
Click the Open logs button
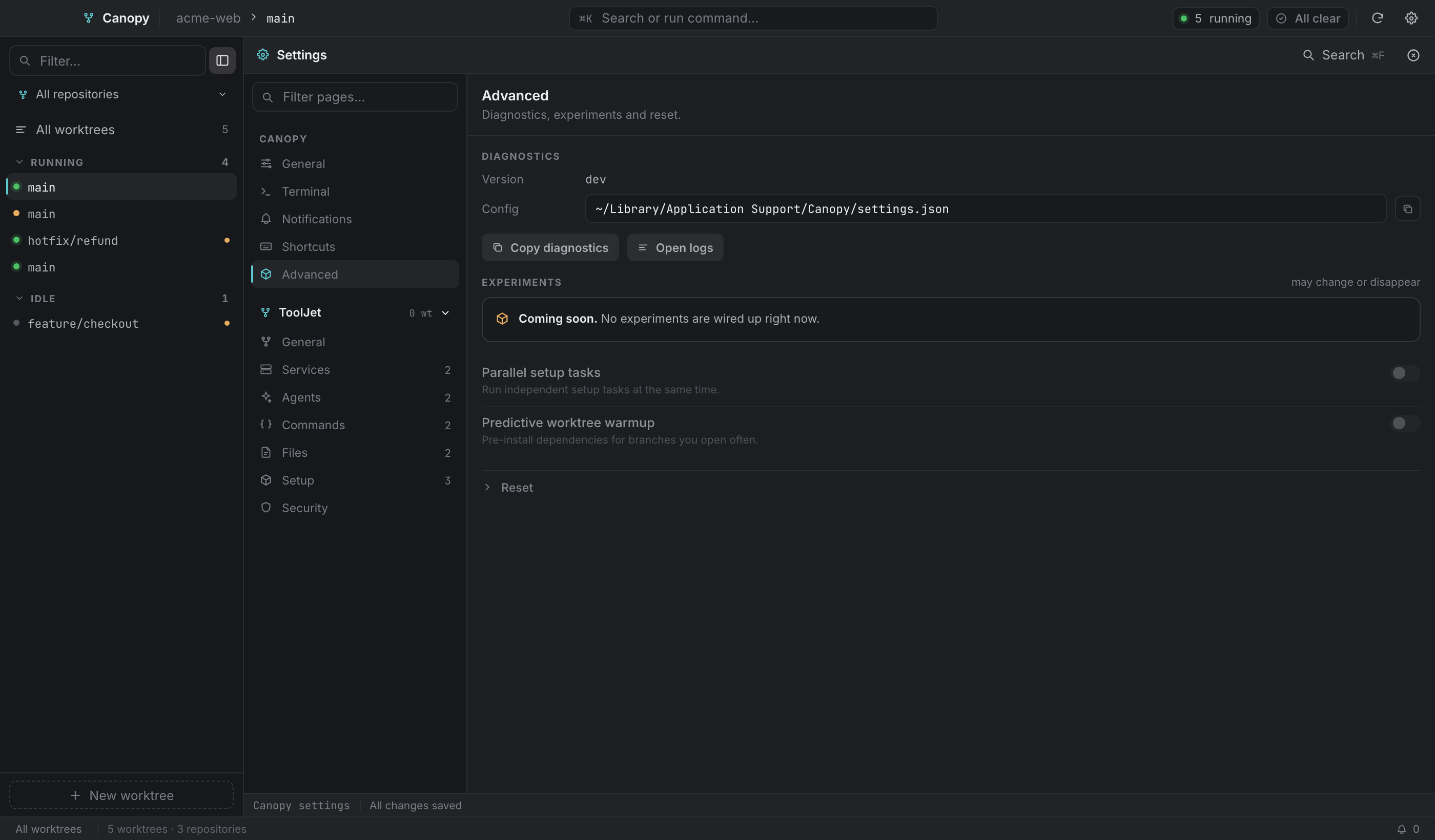[x=675, y=247]
